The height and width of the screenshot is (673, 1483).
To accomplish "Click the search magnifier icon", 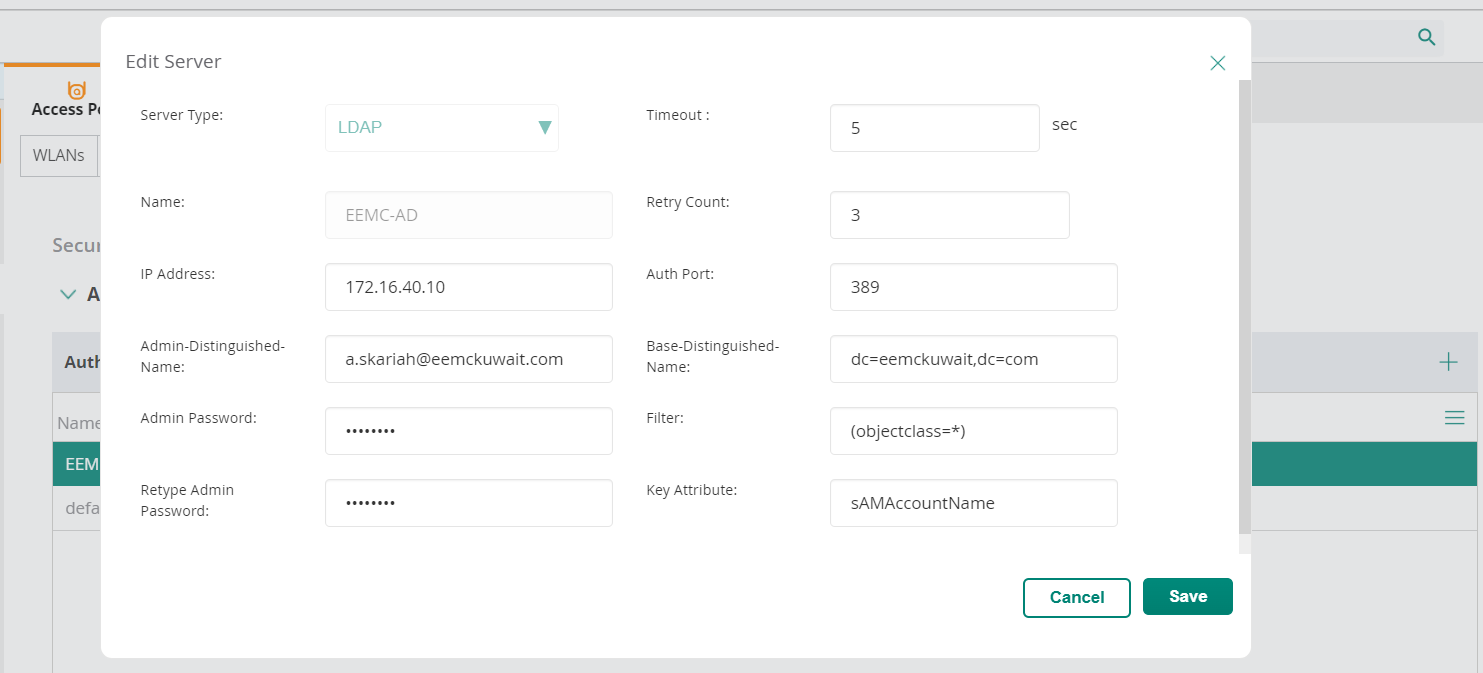I will (1427, 38).
